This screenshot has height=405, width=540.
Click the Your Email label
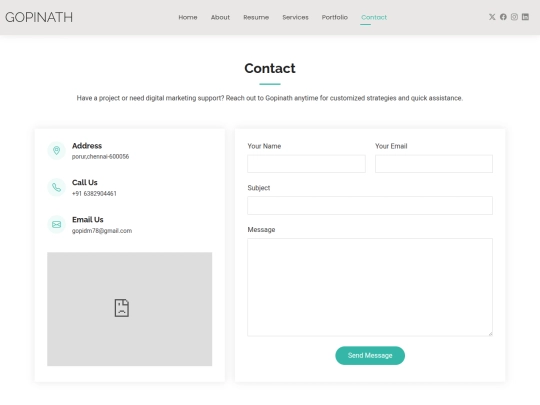391,146
